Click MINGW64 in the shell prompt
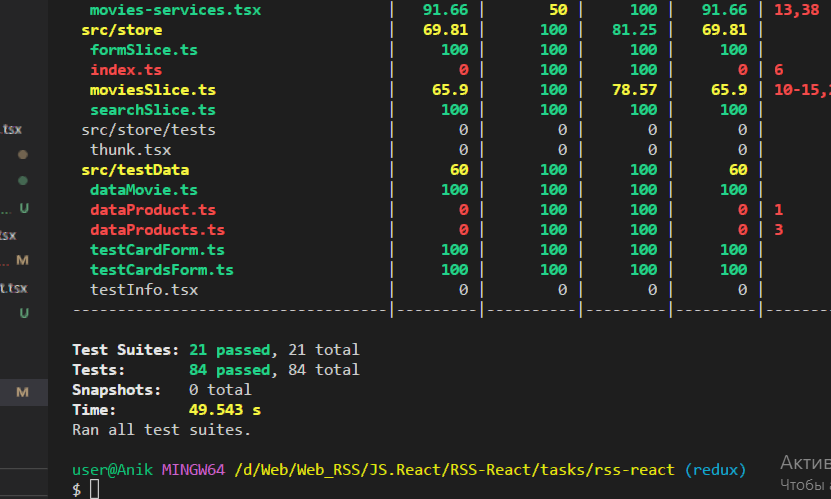The image size is (831, 499). pos(193,470)
